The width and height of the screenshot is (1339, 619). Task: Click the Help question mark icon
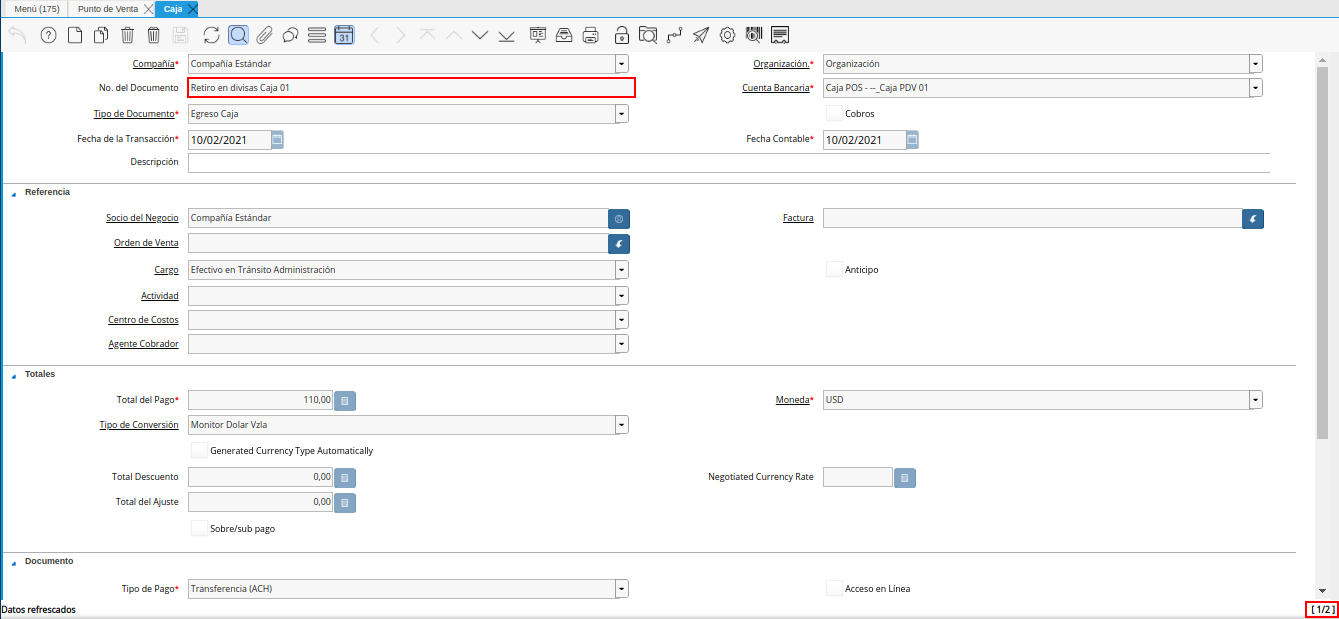48,36
